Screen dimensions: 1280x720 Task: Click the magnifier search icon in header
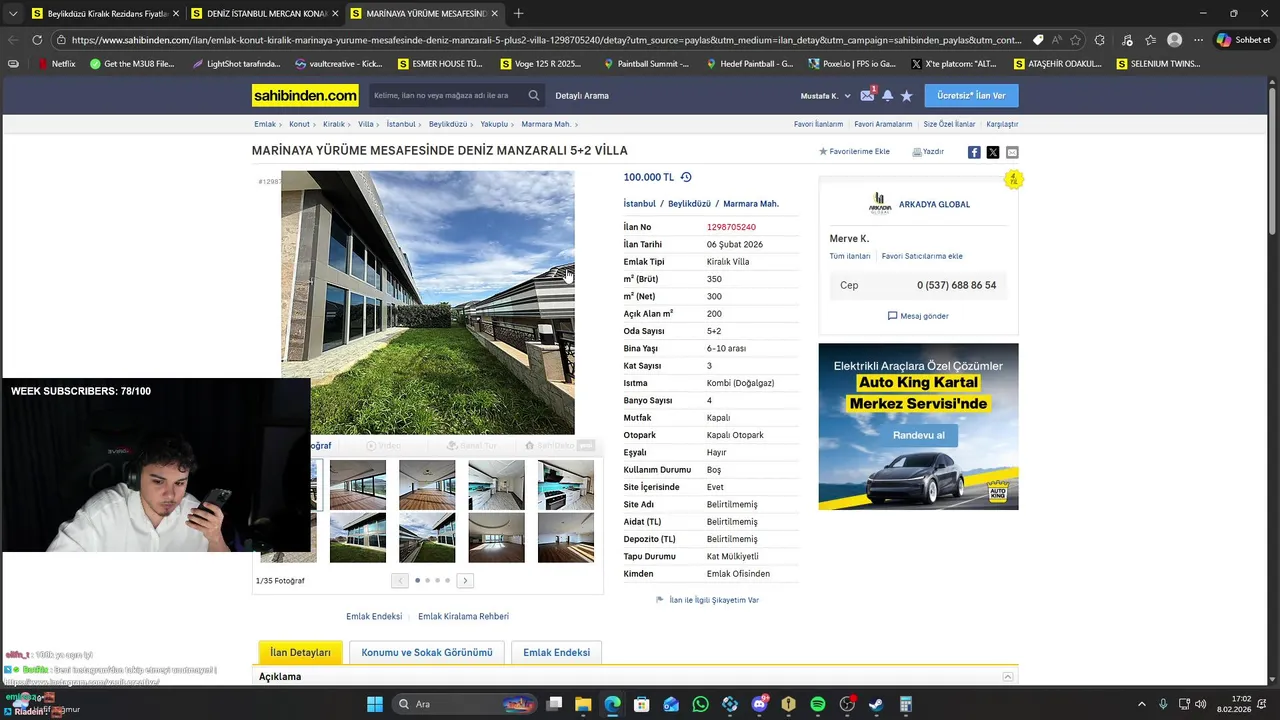(x=534, y=96)
